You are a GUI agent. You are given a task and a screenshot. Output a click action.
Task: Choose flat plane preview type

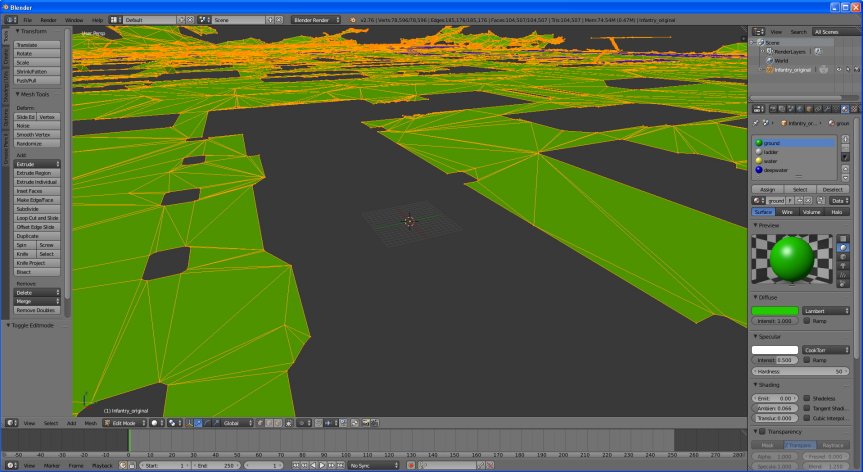pos(843,239)
